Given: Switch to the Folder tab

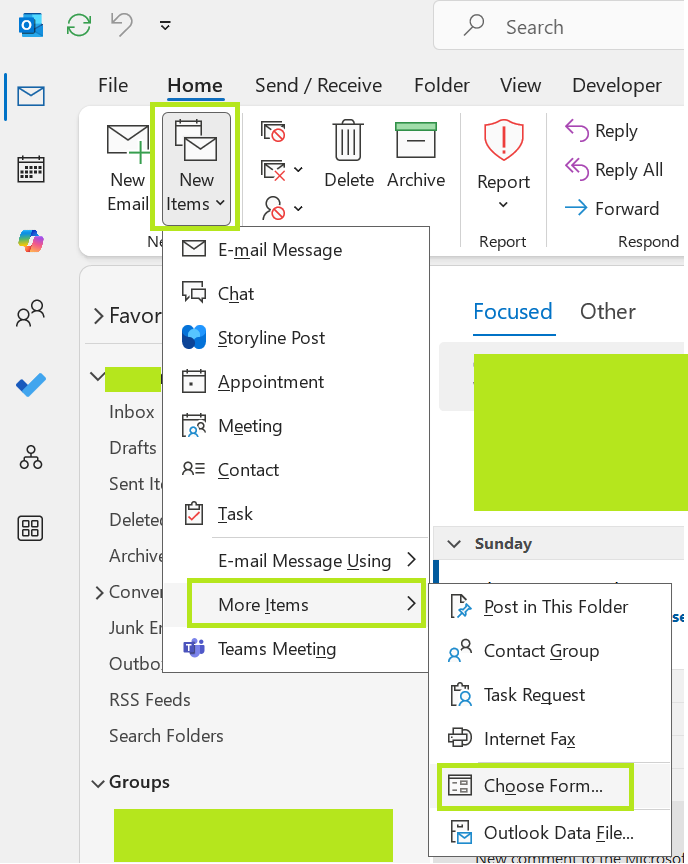Looking at the screenshot, I should point(442,85).
